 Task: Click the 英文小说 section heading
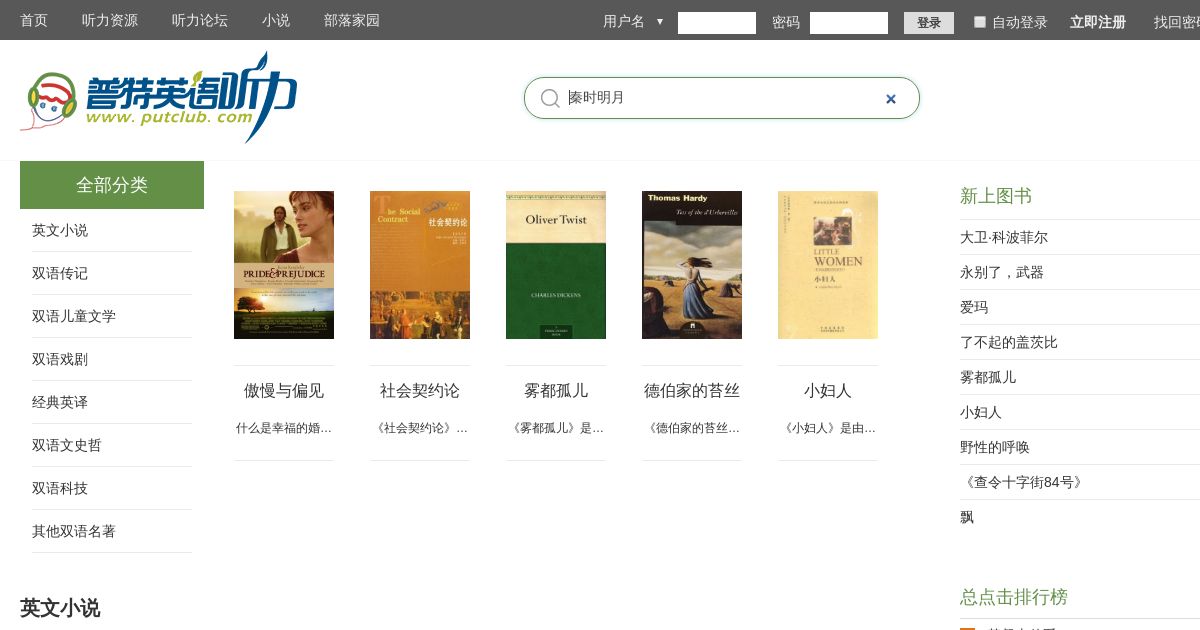60,608
